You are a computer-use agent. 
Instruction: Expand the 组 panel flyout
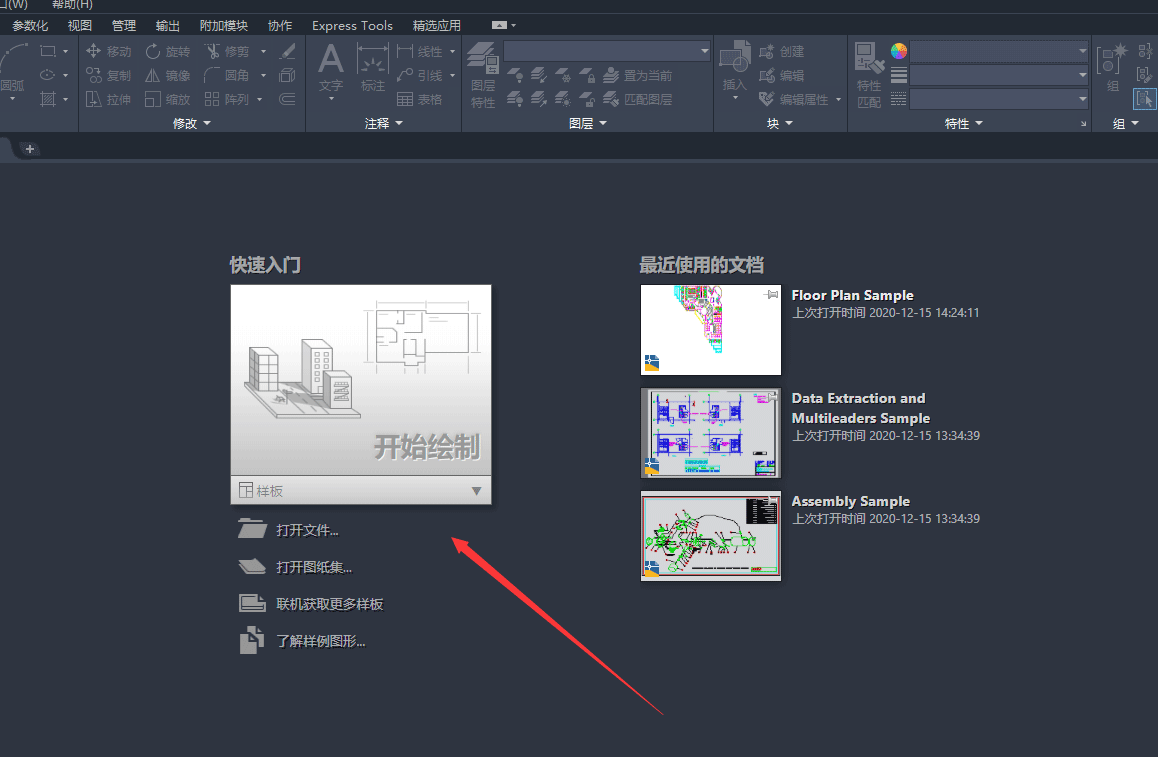point(1126,123)
